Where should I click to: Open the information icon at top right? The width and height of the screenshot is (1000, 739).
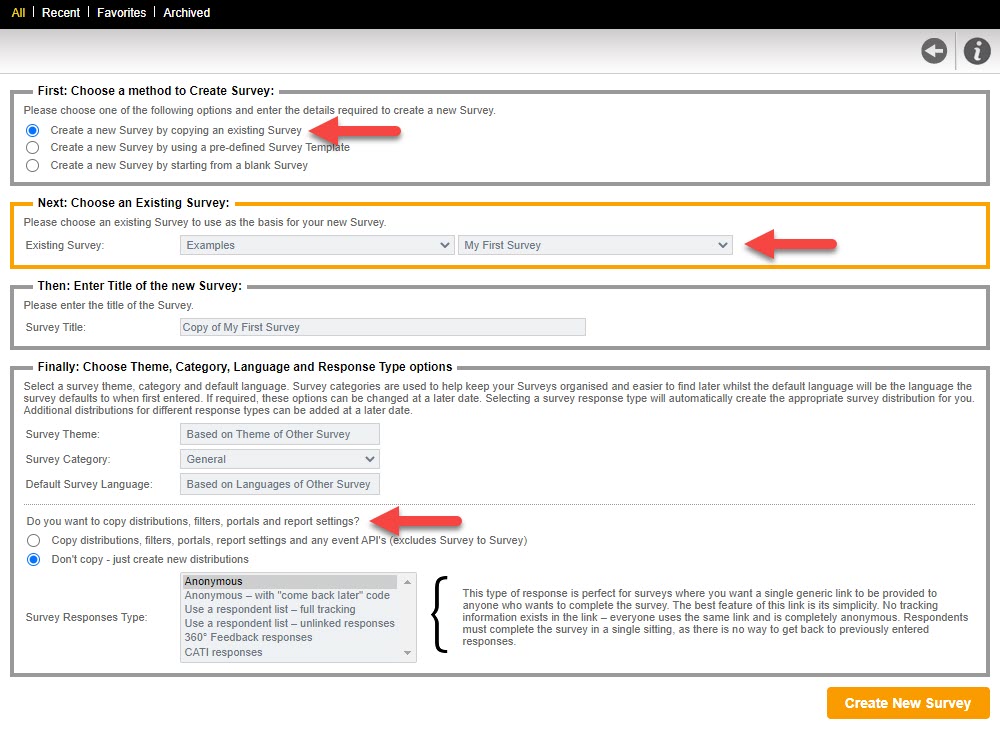click(977, 51)
